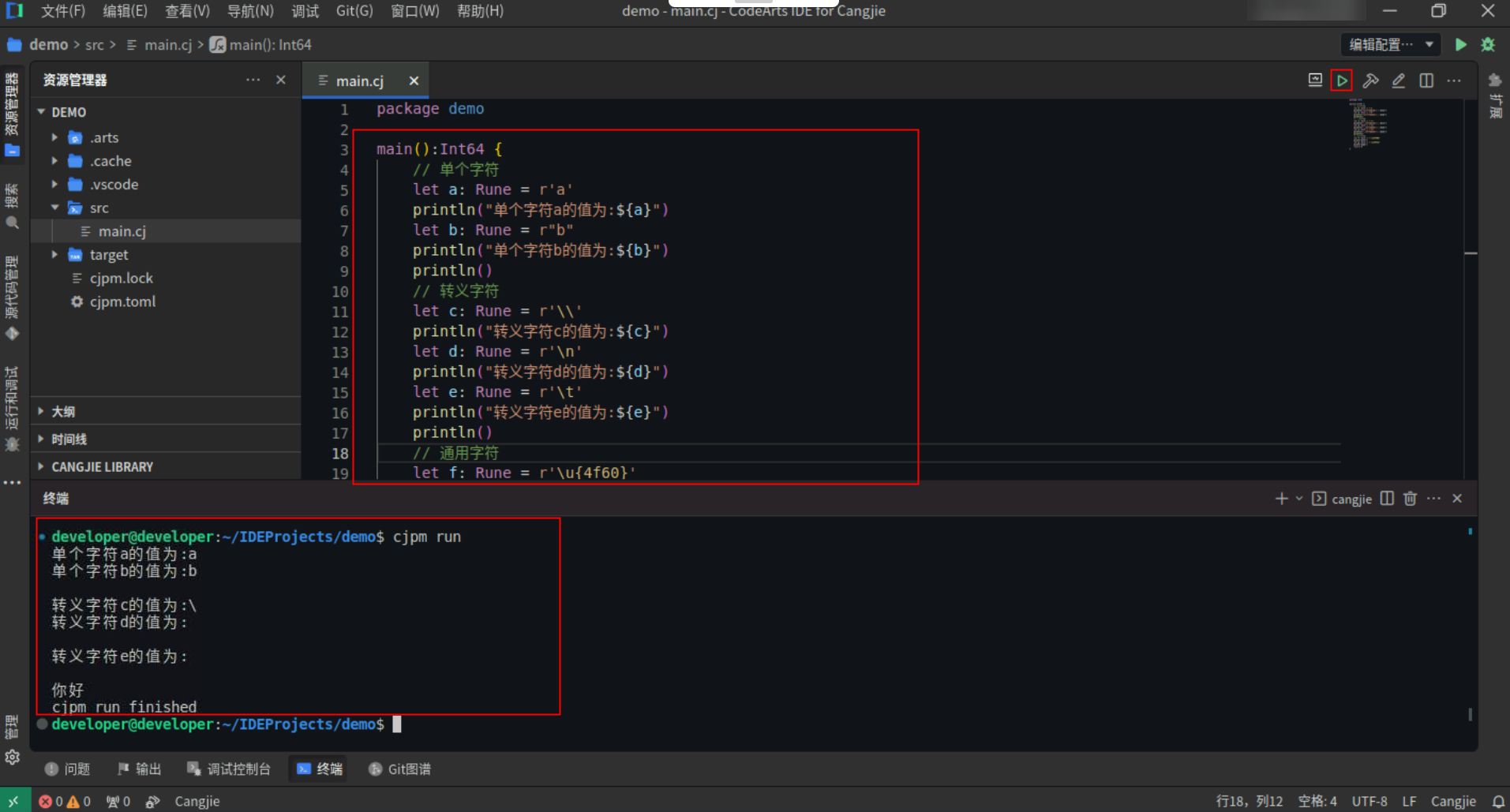Switch to the Output panel tab
This screenshot has height=812, width=1510.
139,769
